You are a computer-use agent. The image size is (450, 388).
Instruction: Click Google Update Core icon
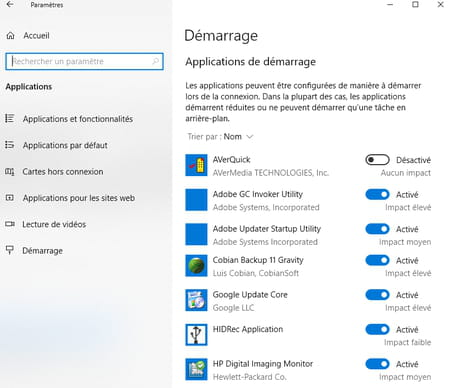[x=196, y=300]
